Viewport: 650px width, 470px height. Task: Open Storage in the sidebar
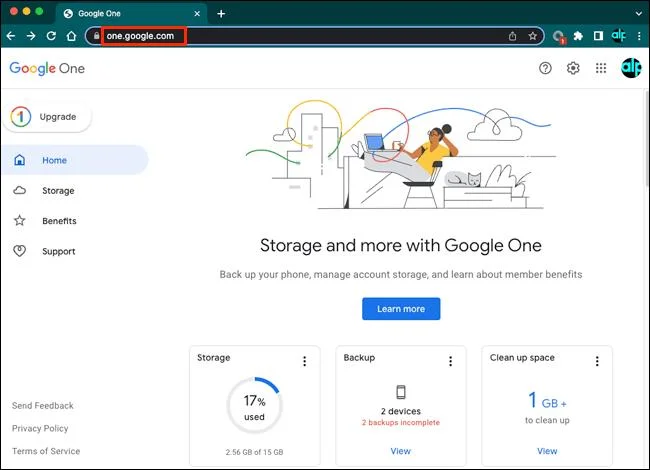[x=58, y=191]
